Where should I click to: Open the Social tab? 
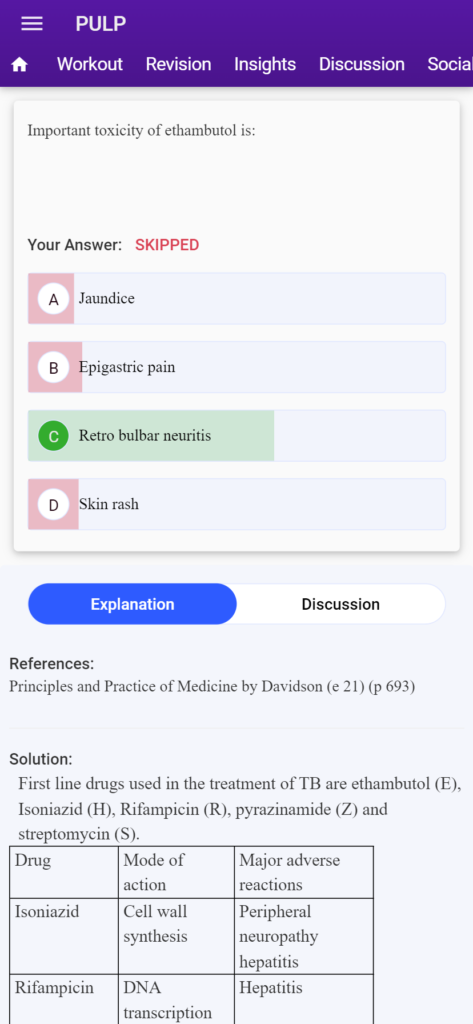coord(449,64)
